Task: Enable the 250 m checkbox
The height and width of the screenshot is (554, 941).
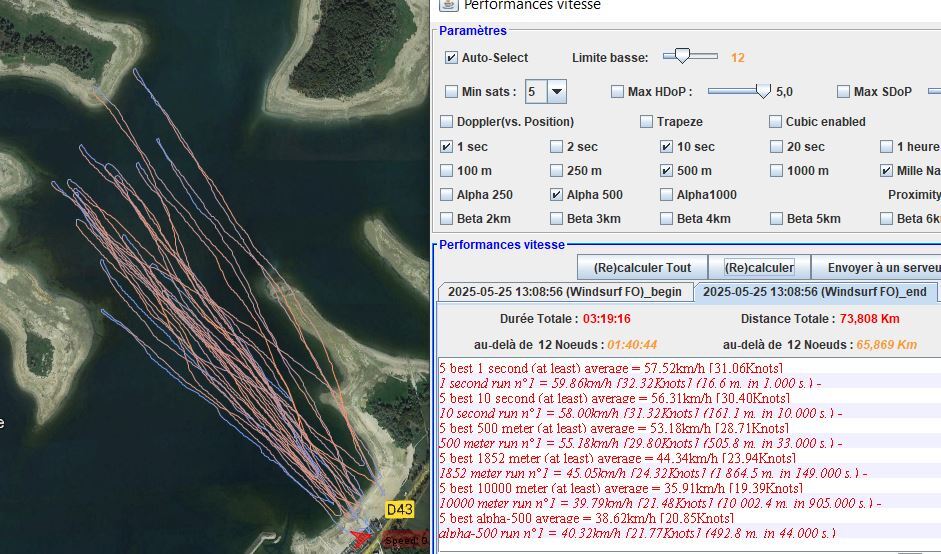Action: [556, 170]
